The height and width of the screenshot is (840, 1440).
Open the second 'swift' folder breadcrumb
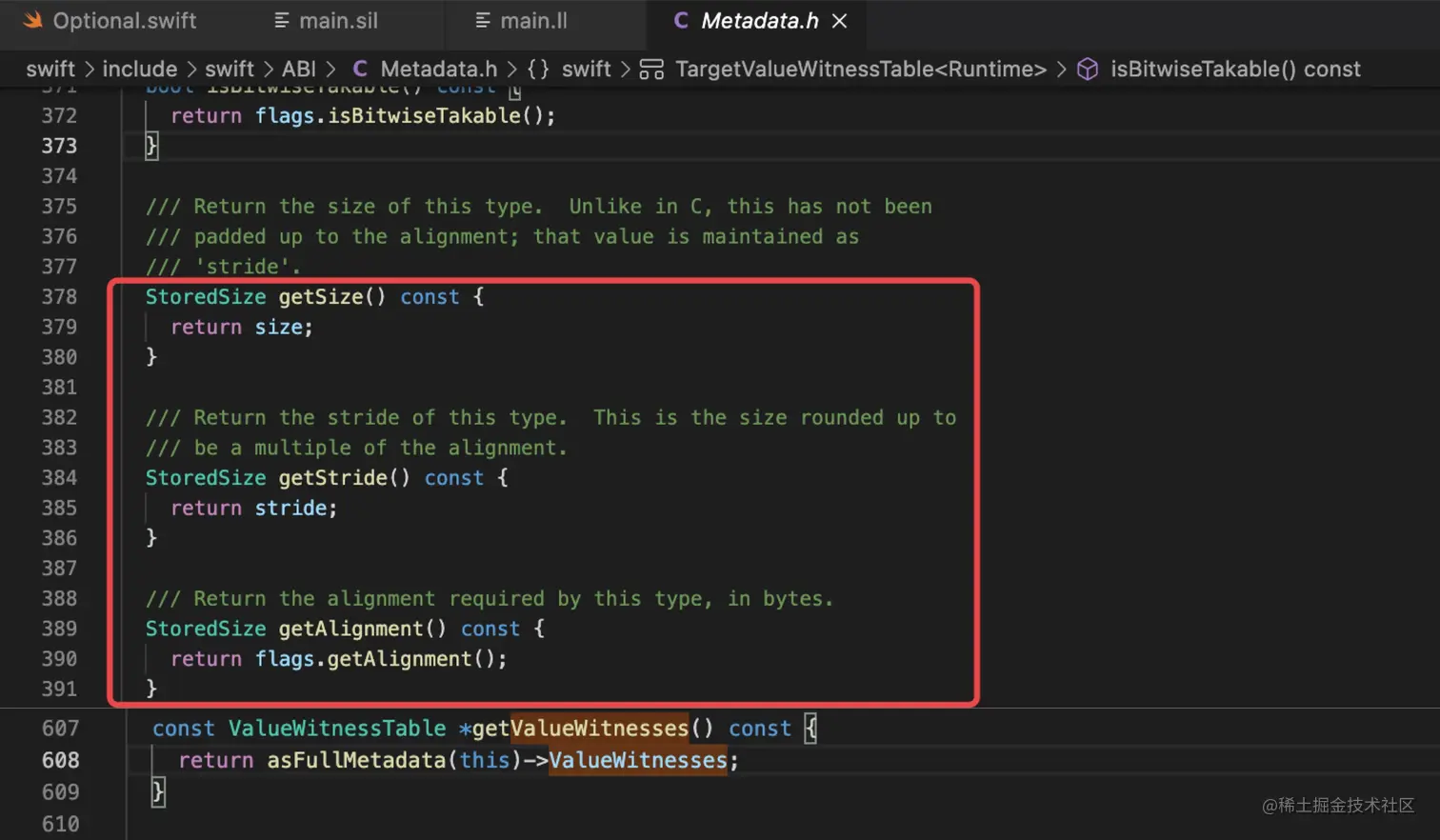(230, 69)
